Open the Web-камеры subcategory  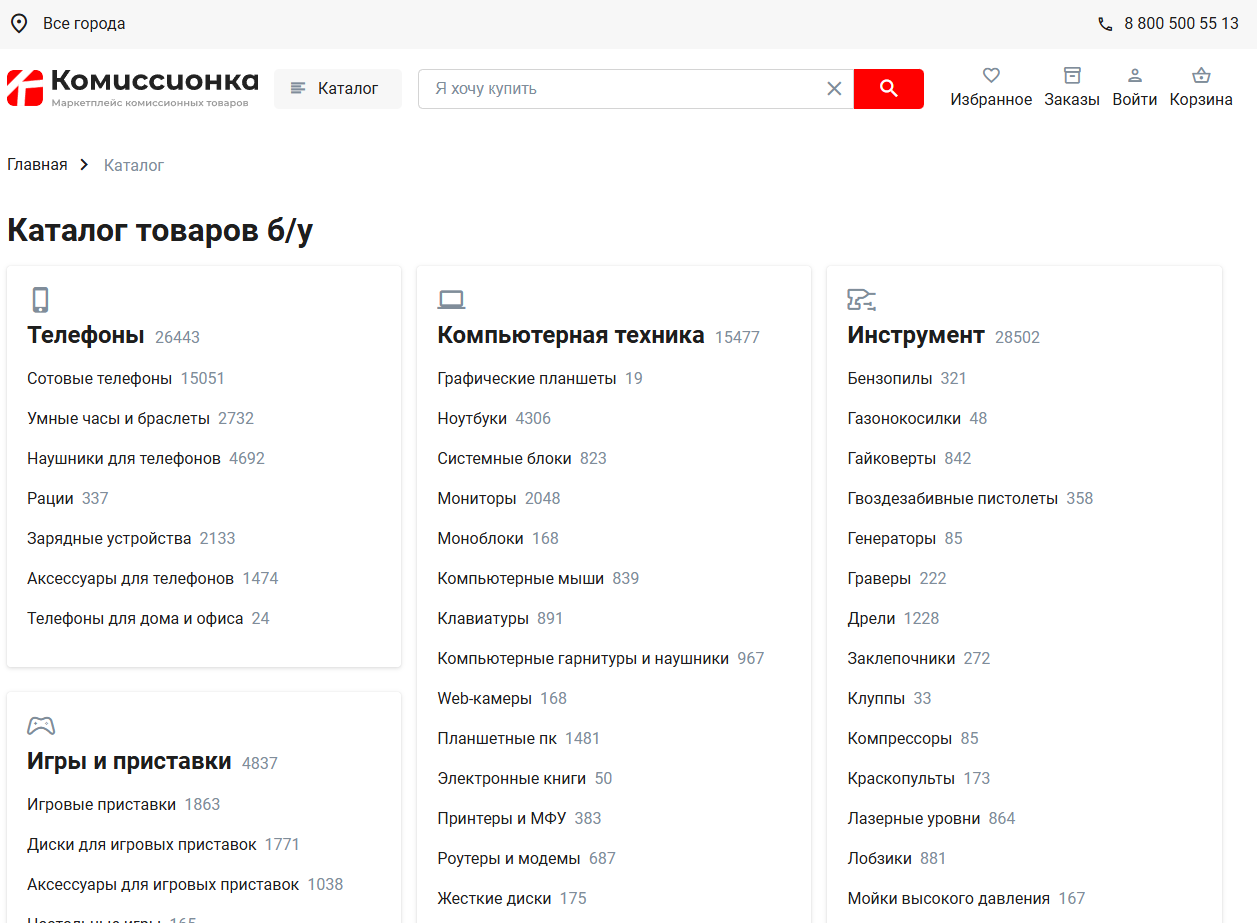pos(485,698)
